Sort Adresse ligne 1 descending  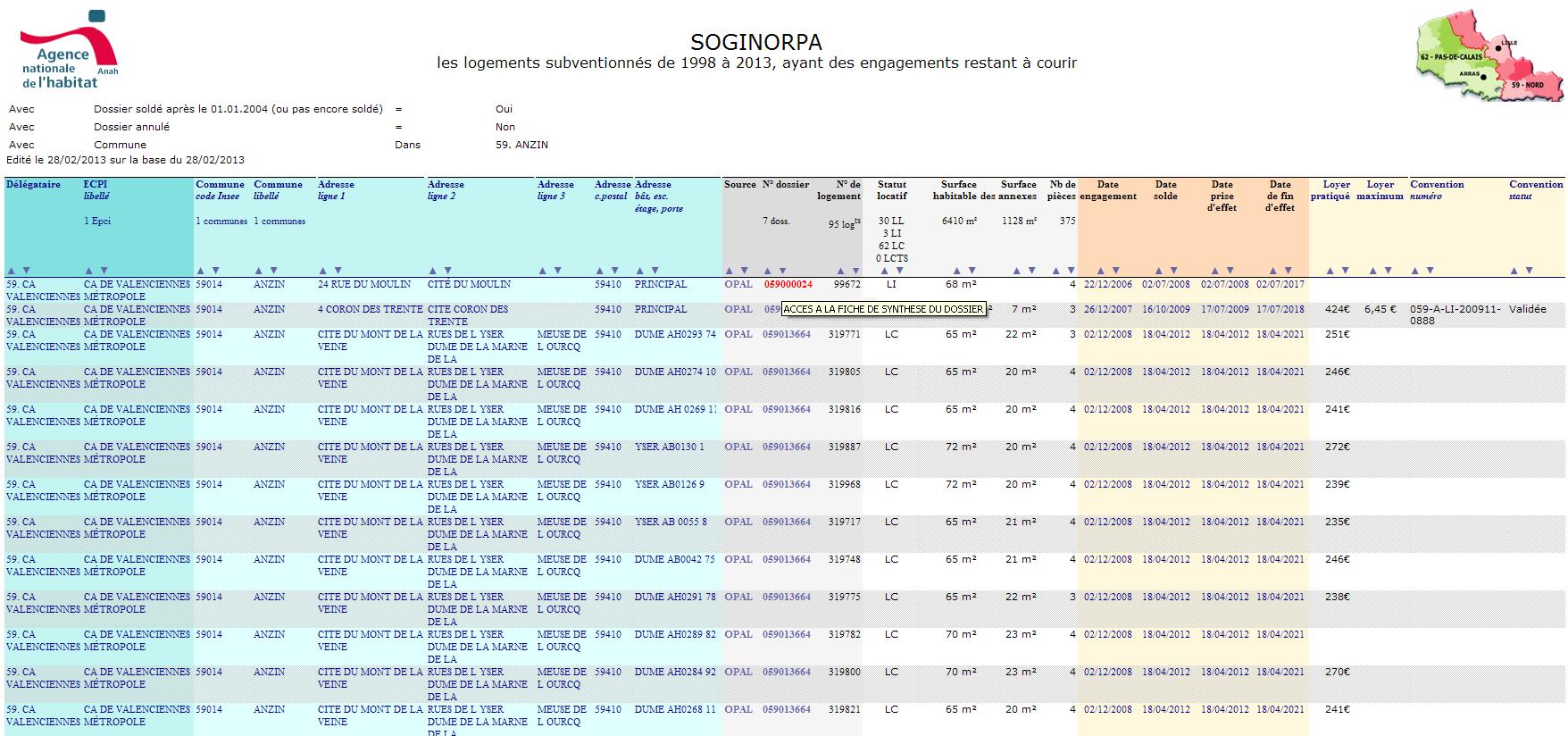tap(338, 271)
